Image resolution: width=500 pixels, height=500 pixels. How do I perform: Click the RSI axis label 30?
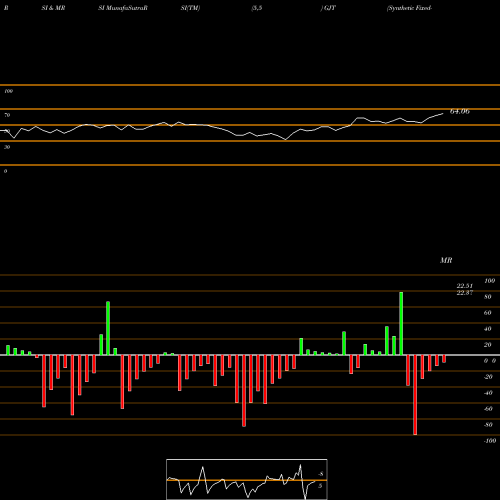click(x=7, y=147)
